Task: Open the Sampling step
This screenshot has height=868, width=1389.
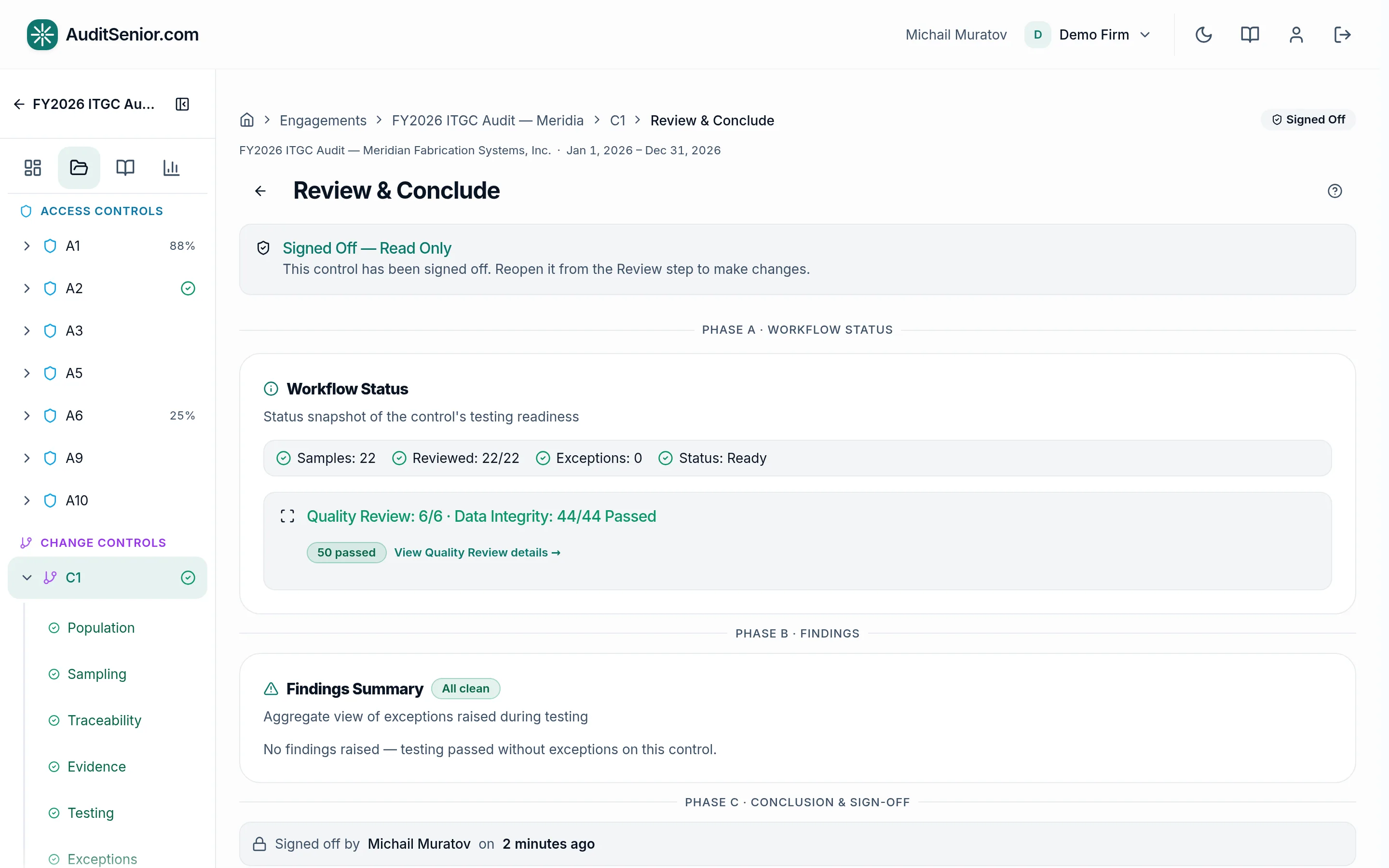Action: pos(97,674)
